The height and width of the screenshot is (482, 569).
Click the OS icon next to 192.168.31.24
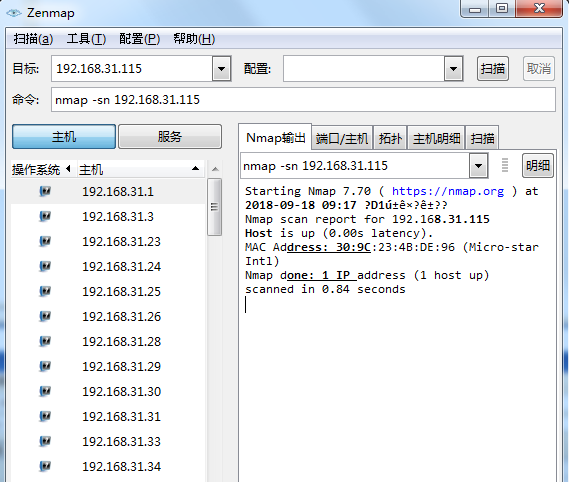click(x=45, y=266)
